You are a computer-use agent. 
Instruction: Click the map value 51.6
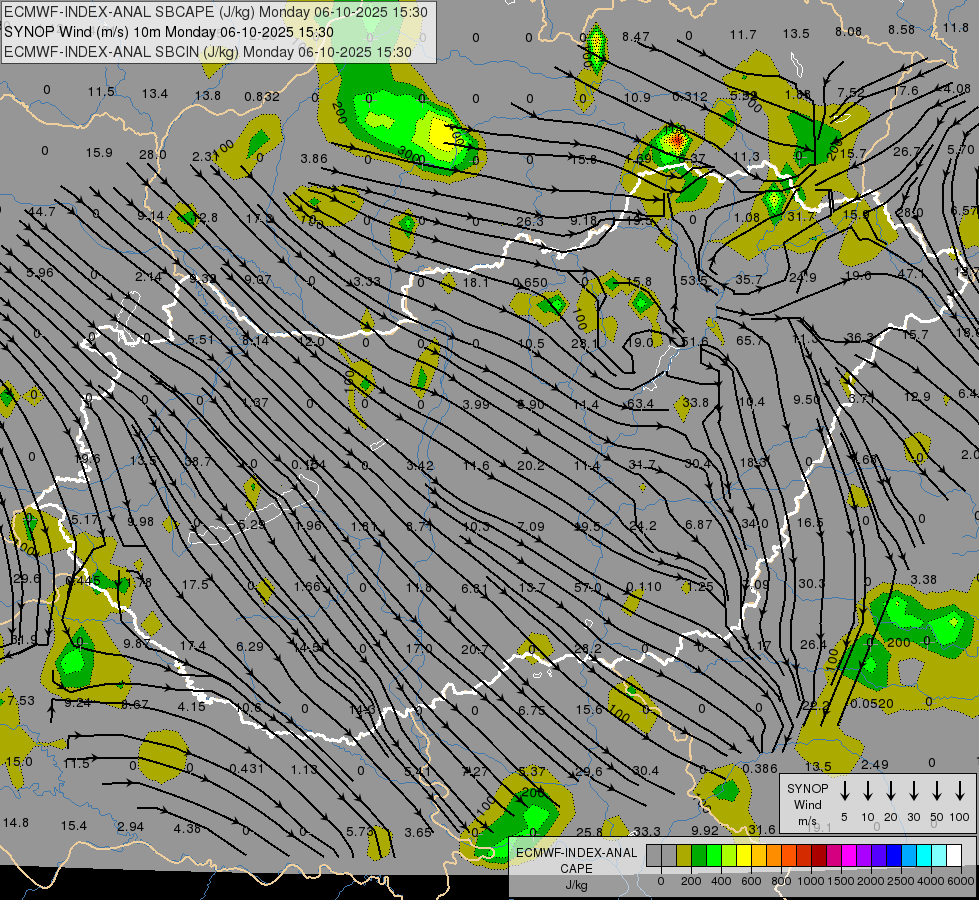[694, 342]
